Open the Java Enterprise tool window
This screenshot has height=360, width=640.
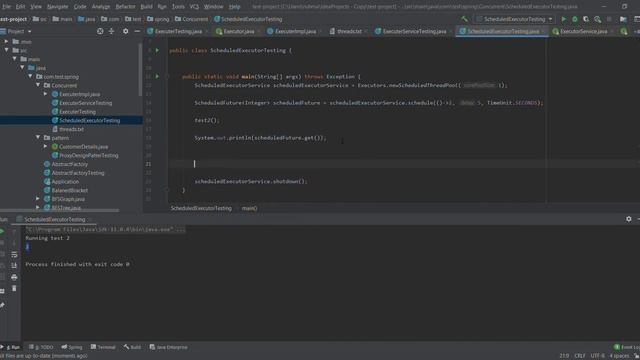point(169,347)
